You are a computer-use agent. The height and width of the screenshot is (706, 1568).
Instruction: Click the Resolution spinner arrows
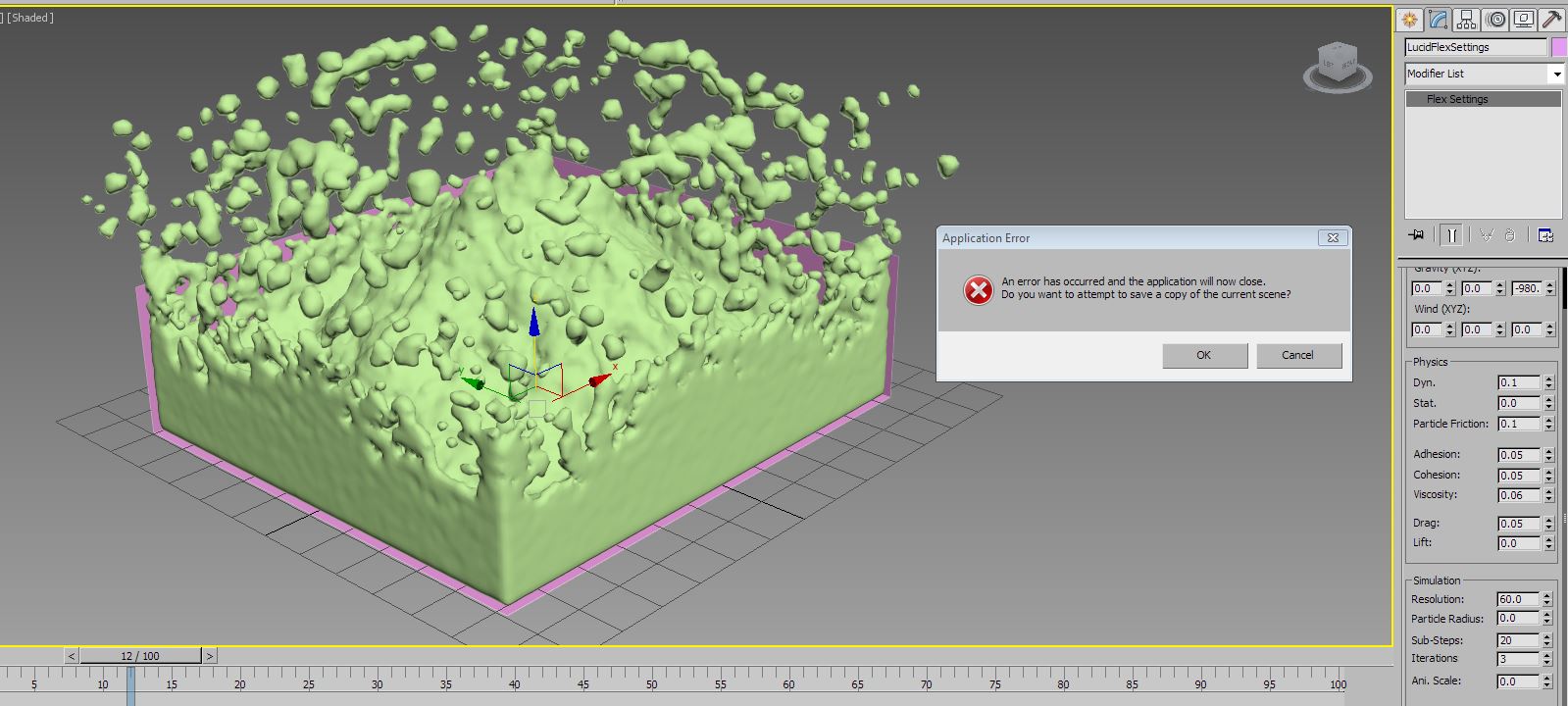click(x=1547, y=599)
